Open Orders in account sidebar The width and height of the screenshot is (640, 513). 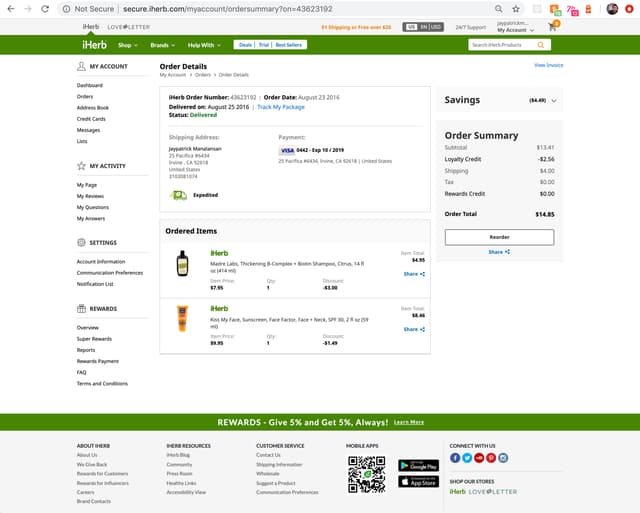coord(85,97)
